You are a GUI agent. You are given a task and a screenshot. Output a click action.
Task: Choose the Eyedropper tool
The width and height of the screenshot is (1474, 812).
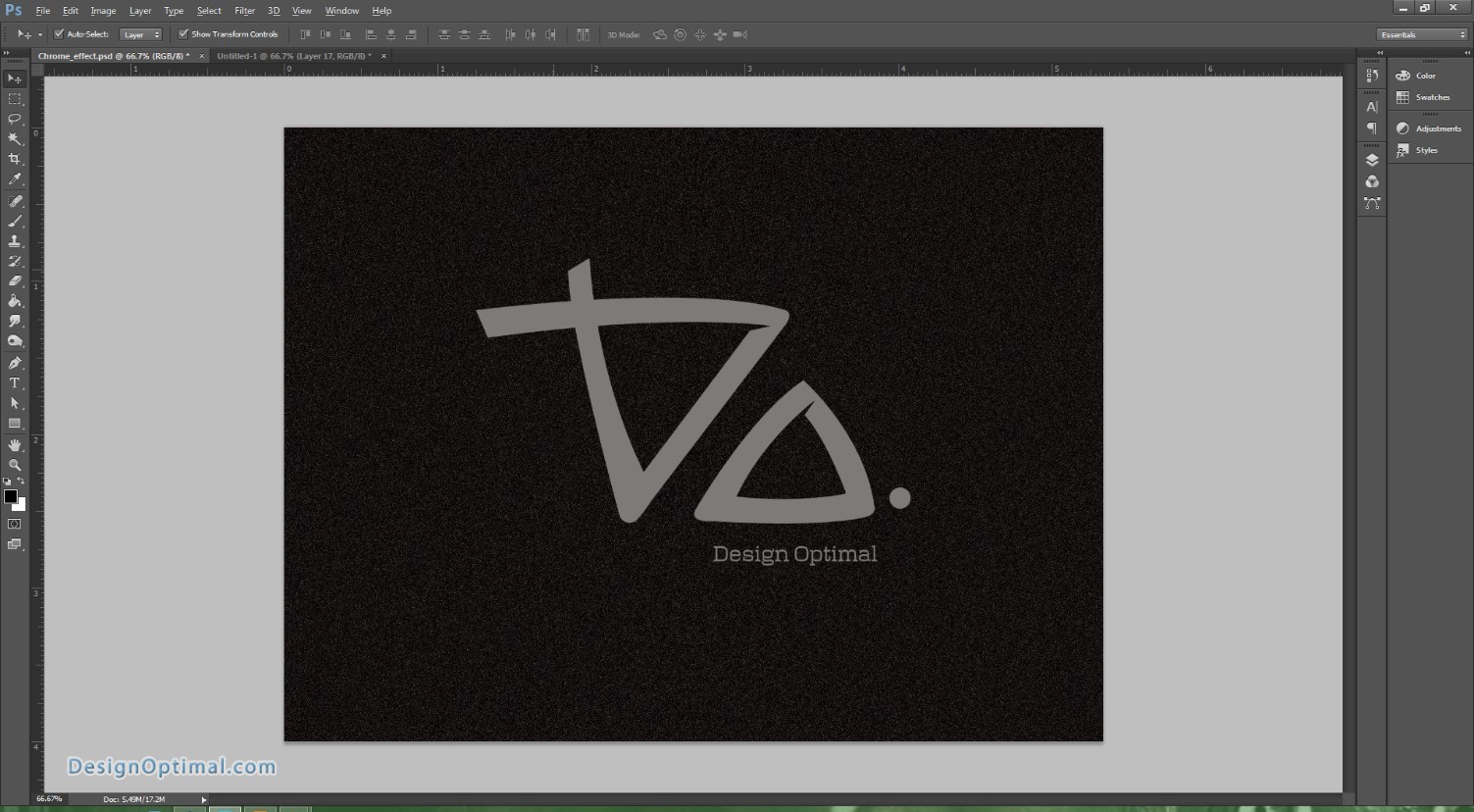point(15,179)
